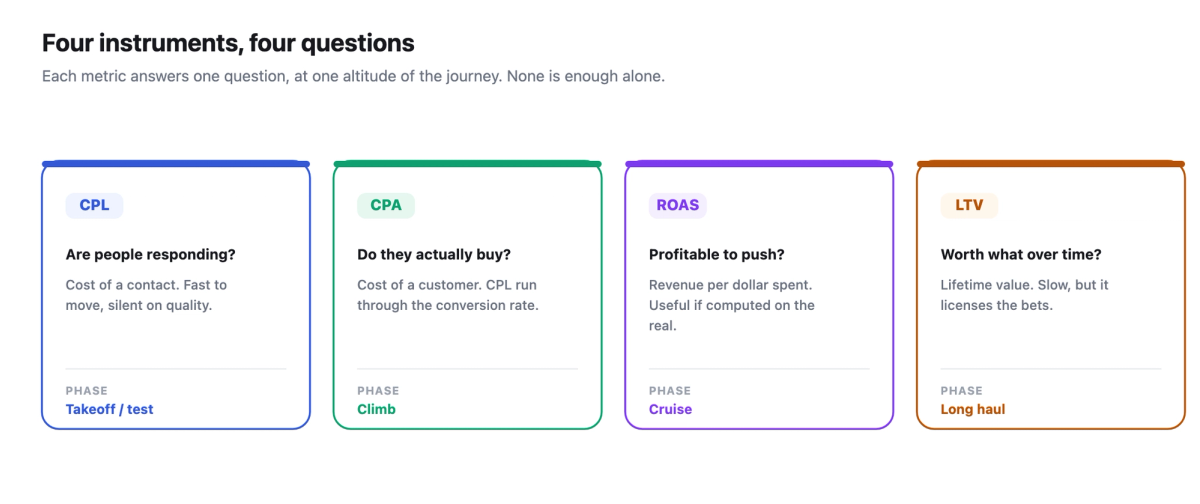Click the CPL badge
Screen dimensions: 1200x504
[x=94, y=205]
